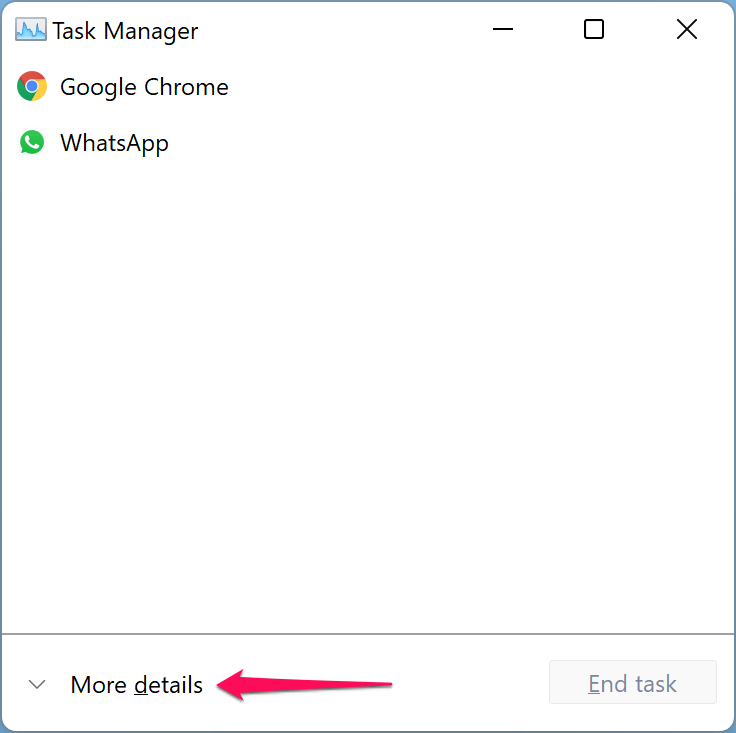Minimize the Task Manager window
The image size is (736, 733).
502,30
